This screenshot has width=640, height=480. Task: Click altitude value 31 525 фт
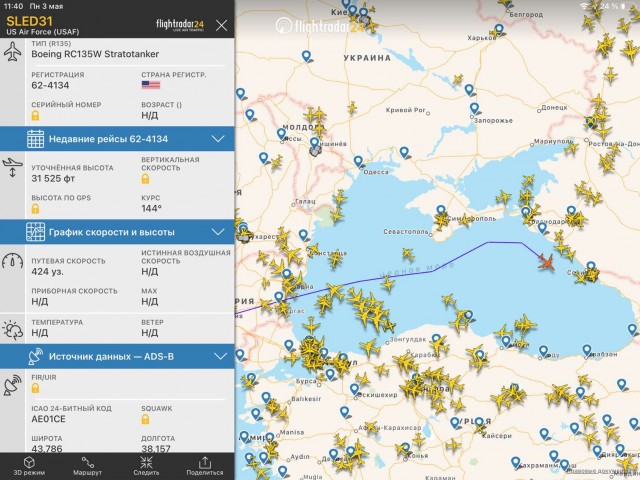tap(53, 178)
